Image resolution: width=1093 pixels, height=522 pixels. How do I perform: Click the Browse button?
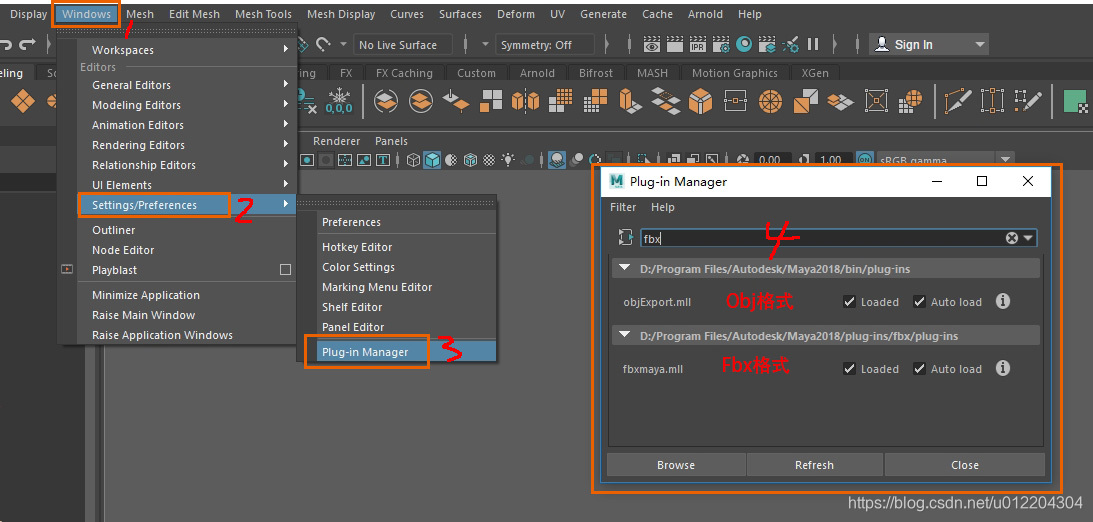676,465
